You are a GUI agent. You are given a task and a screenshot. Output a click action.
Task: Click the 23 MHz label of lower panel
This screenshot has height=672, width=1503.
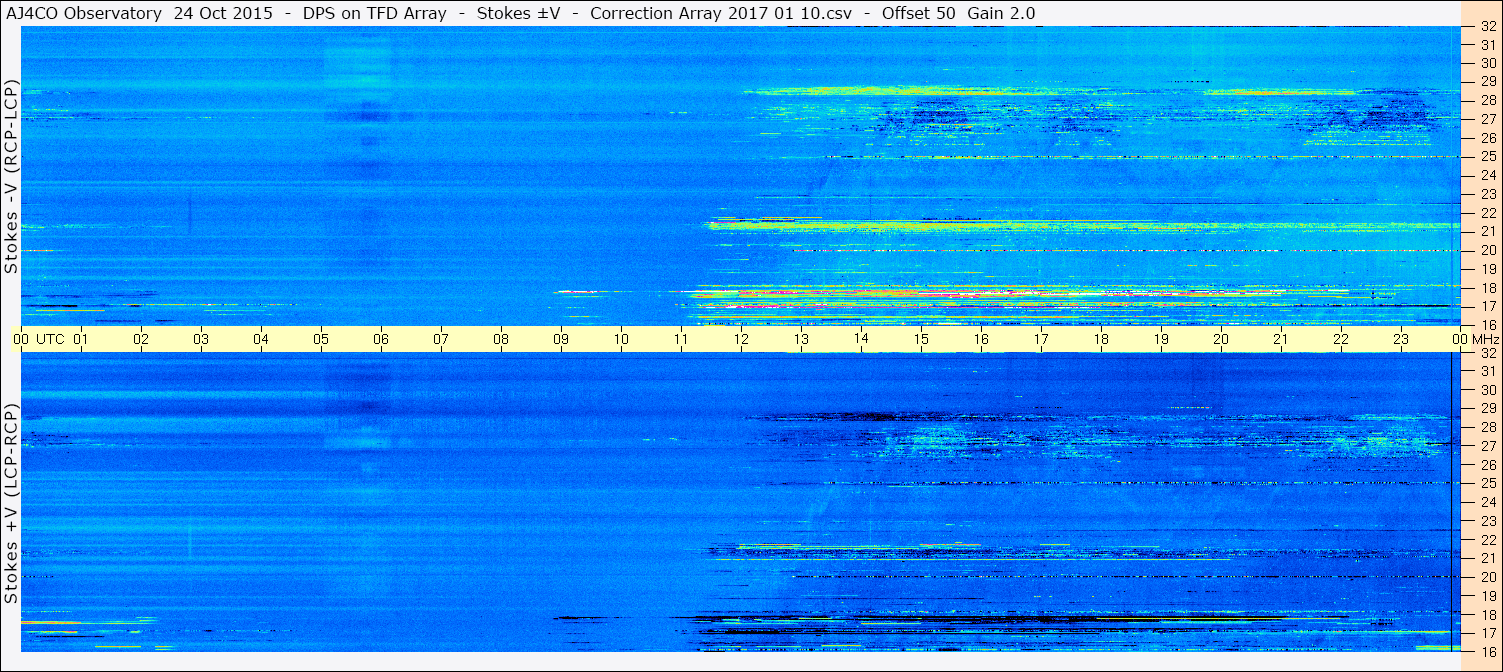[x=1487, y=521]
